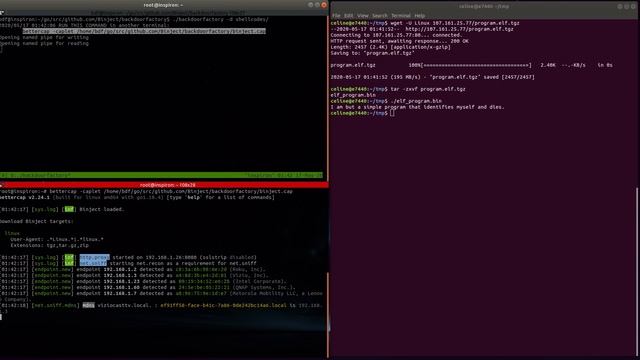Click the red root@inspiron 108x28 pane title bar
This screenshot has width=640, height=360.
(164, 185)
